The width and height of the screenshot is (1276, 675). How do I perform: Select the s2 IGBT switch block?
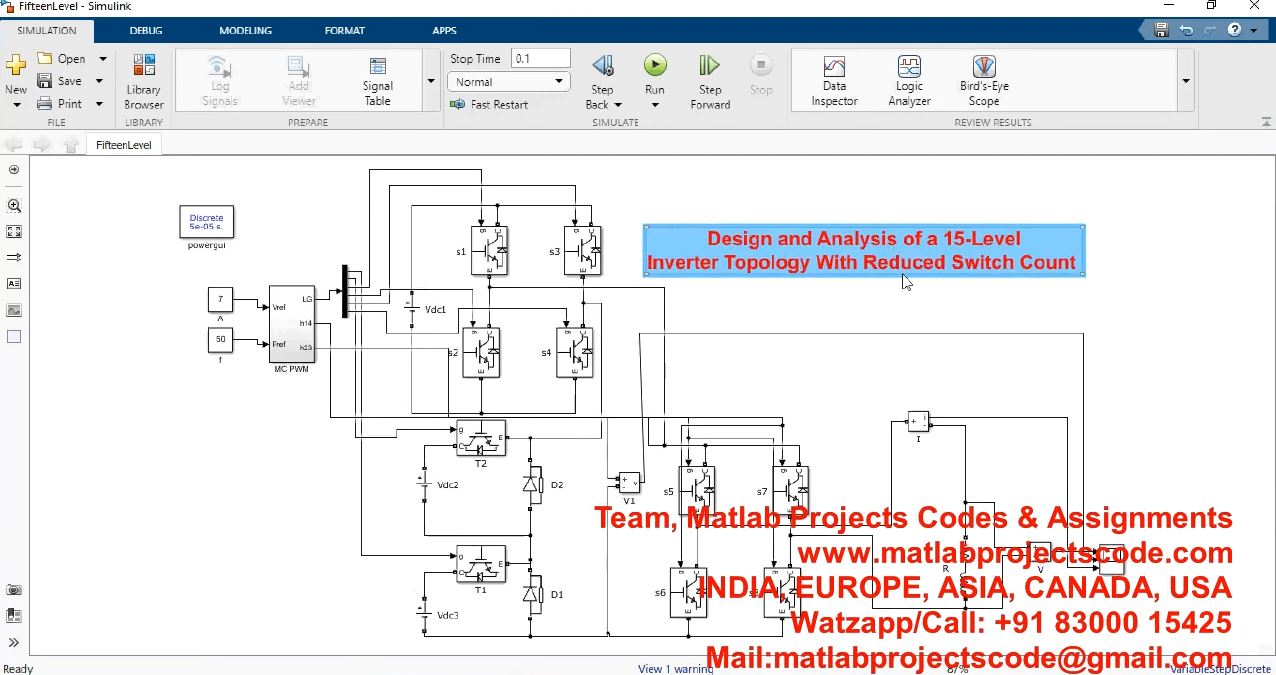(x=481, y=352)
